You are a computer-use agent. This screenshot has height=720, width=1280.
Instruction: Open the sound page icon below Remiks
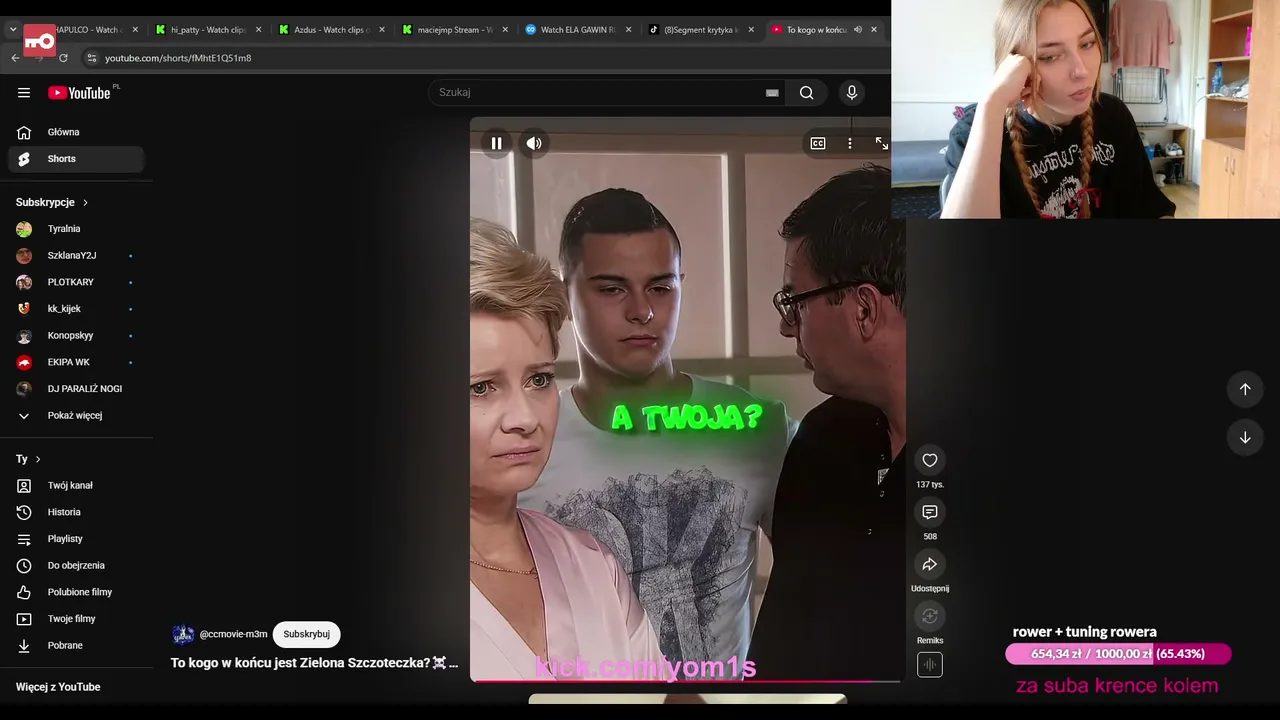click(930, 664)
